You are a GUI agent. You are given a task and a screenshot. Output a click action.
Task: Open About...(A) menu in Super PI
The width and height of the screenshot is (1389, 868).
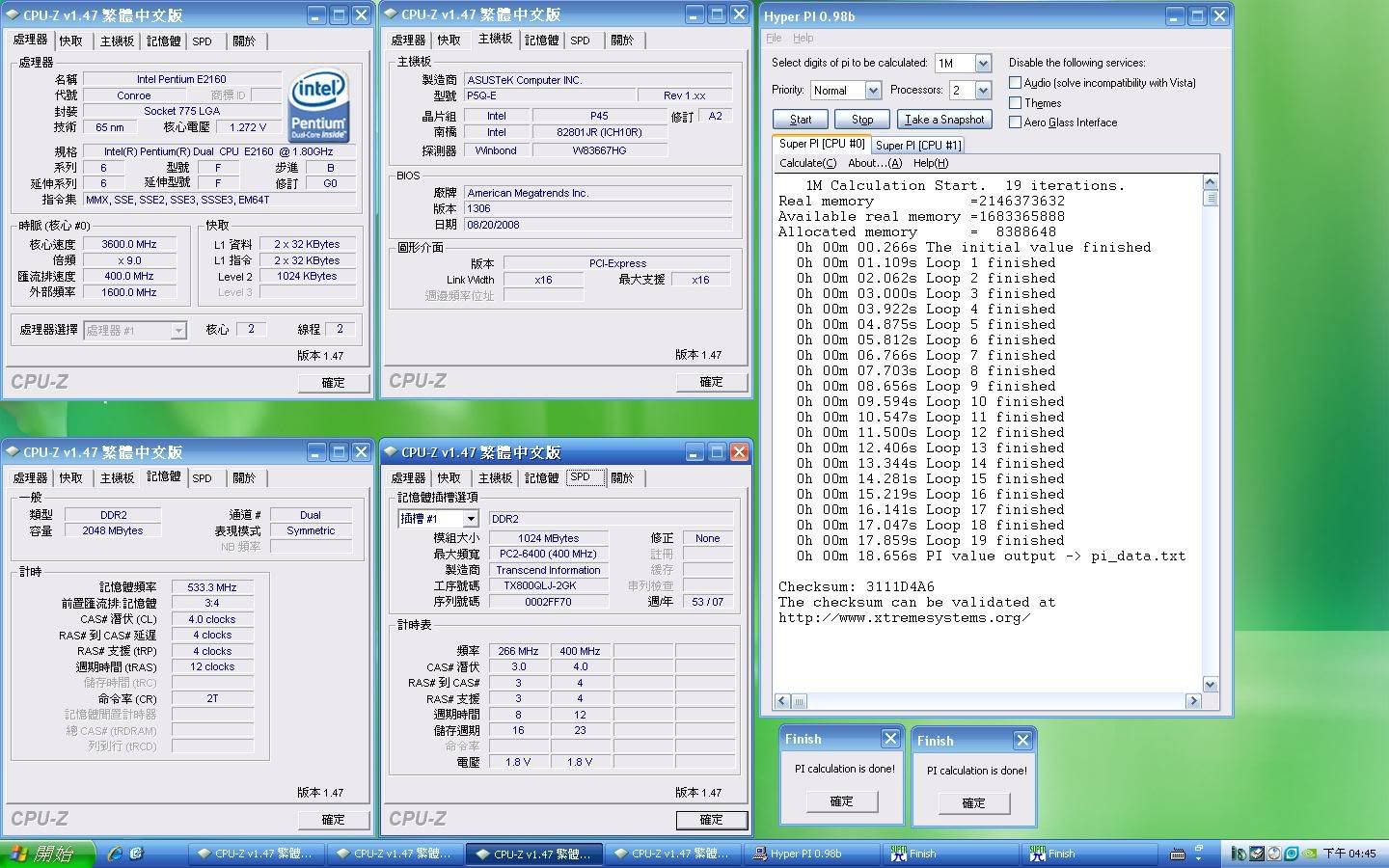(875, 163)
